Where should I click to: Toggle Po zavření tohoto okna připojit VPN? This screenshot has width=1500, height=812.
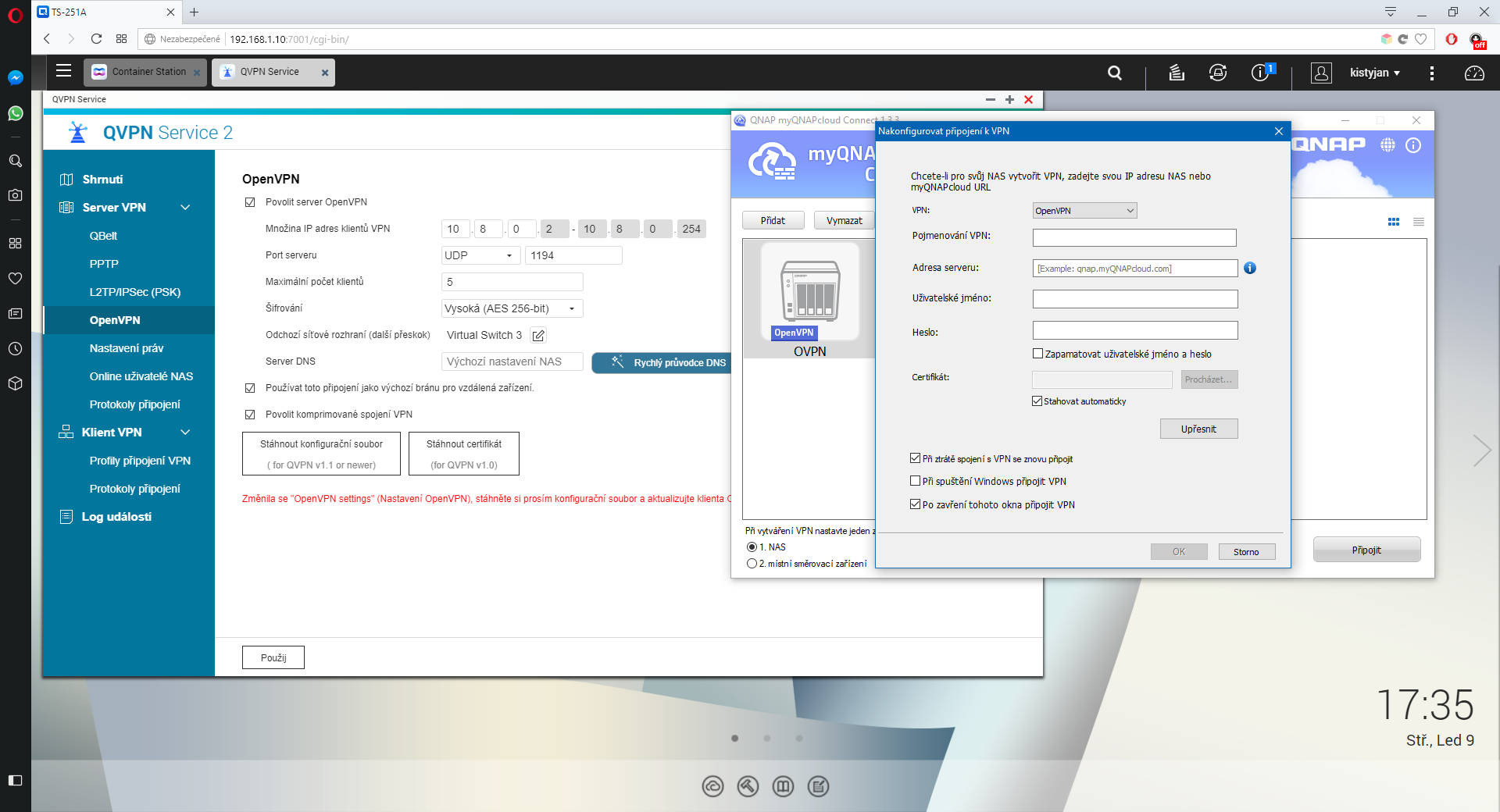click(916, 505)
